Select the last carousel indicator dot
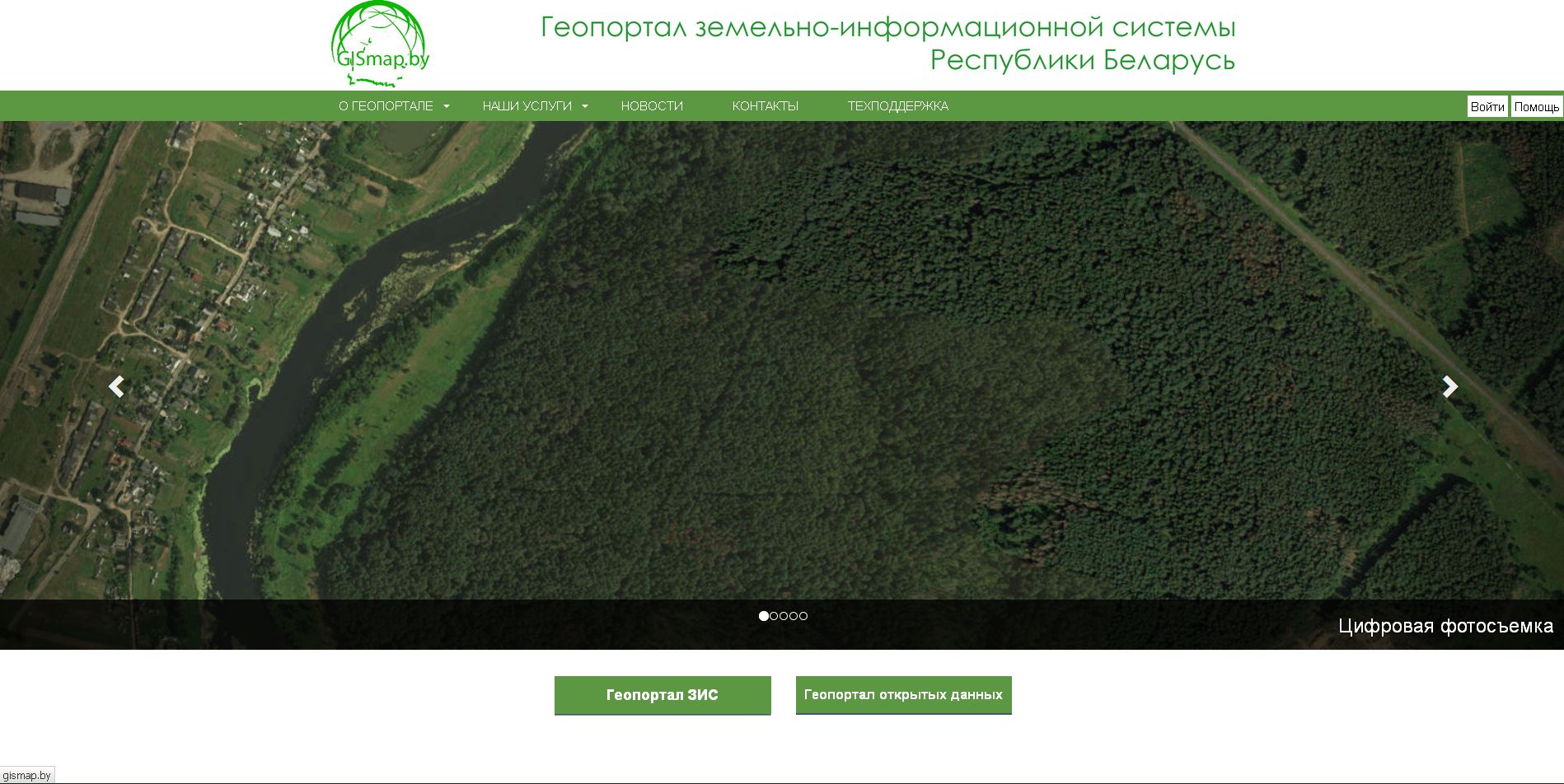The height and width of the screenshot is (784, 1564). (x=803, y=616)
